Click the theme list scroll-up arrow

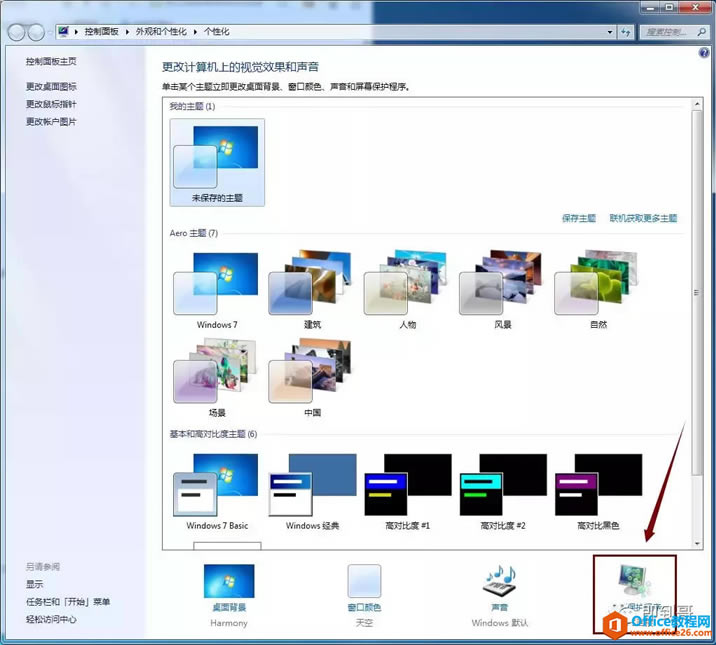coord(697,104)
